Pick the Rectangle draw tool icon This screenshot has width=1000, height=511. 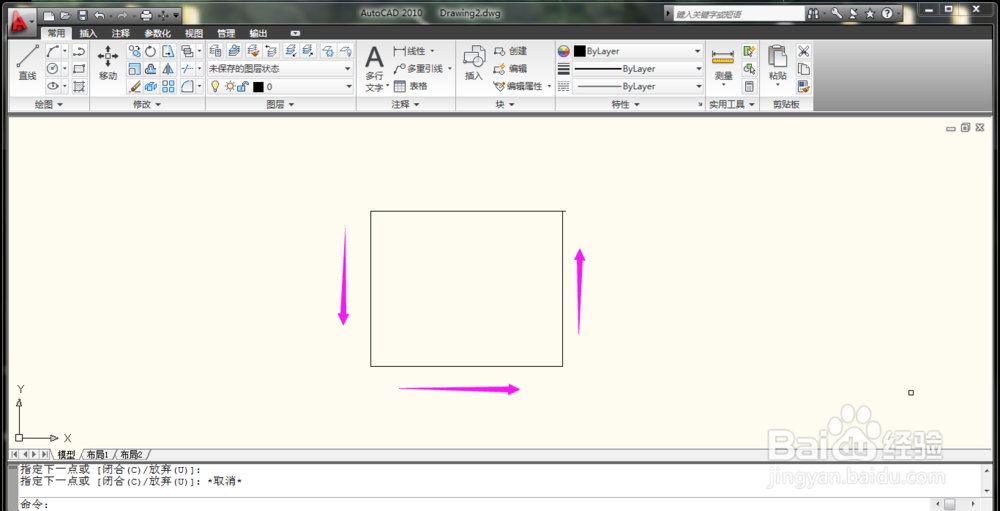click(79, 69)
